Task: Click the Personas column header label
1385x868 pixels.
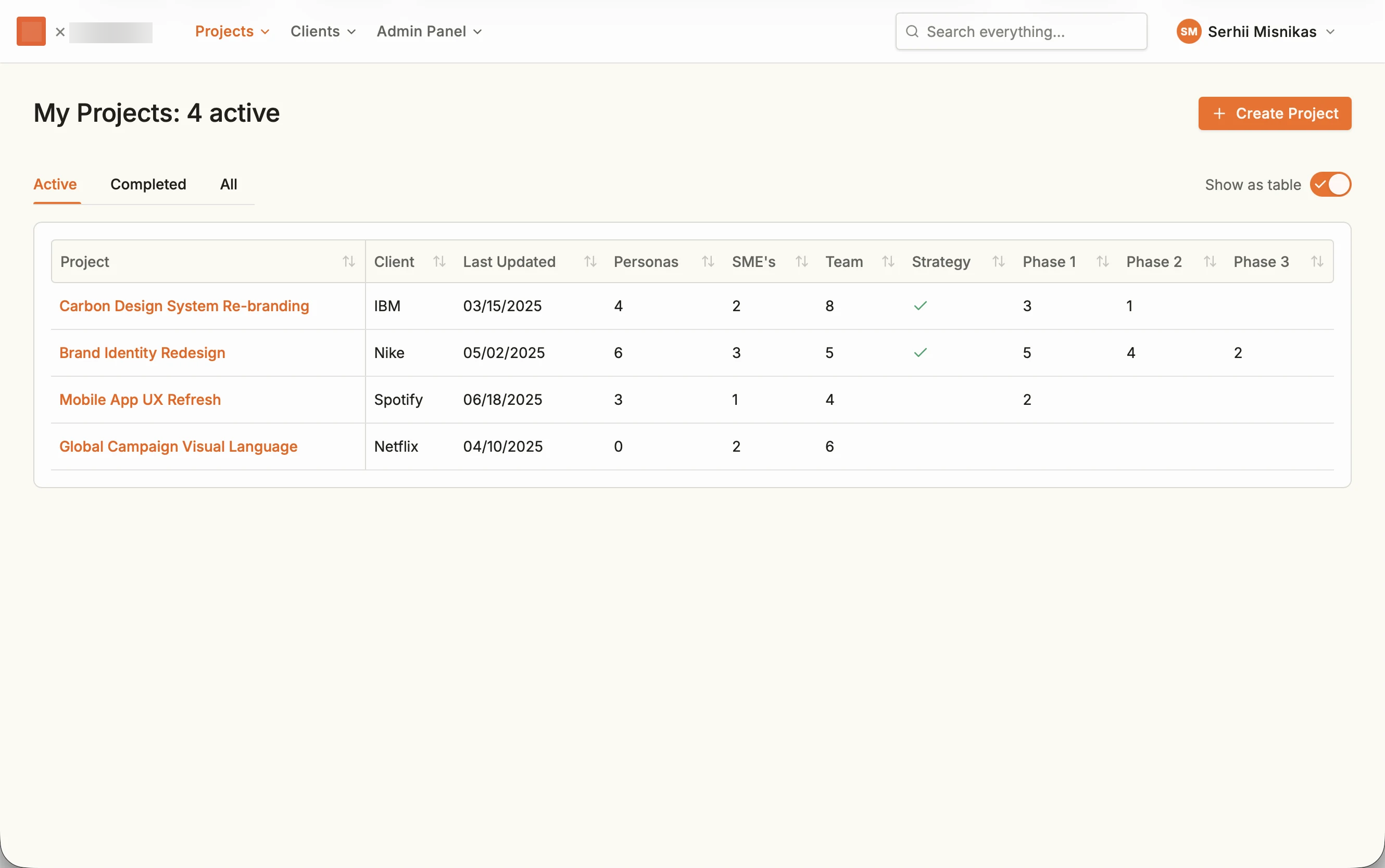Action: pyautogui.click(x=646, y=262)
